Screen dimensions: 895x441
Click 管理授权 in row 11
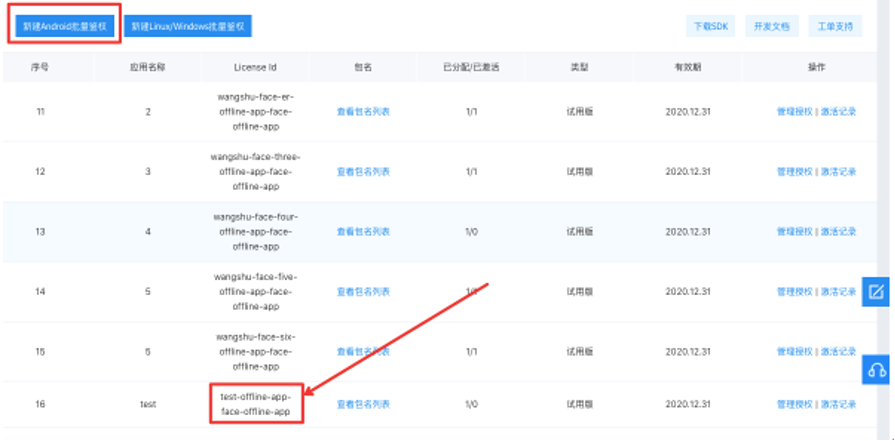click(x=795, y=112)
